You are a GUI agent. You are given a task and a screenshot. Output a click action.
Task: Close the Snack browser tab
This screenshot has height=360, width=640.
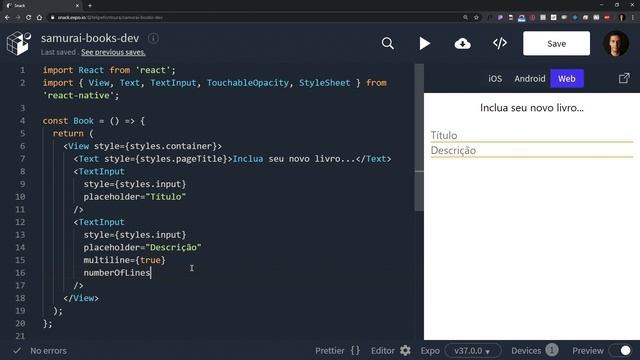click(77, 6)
